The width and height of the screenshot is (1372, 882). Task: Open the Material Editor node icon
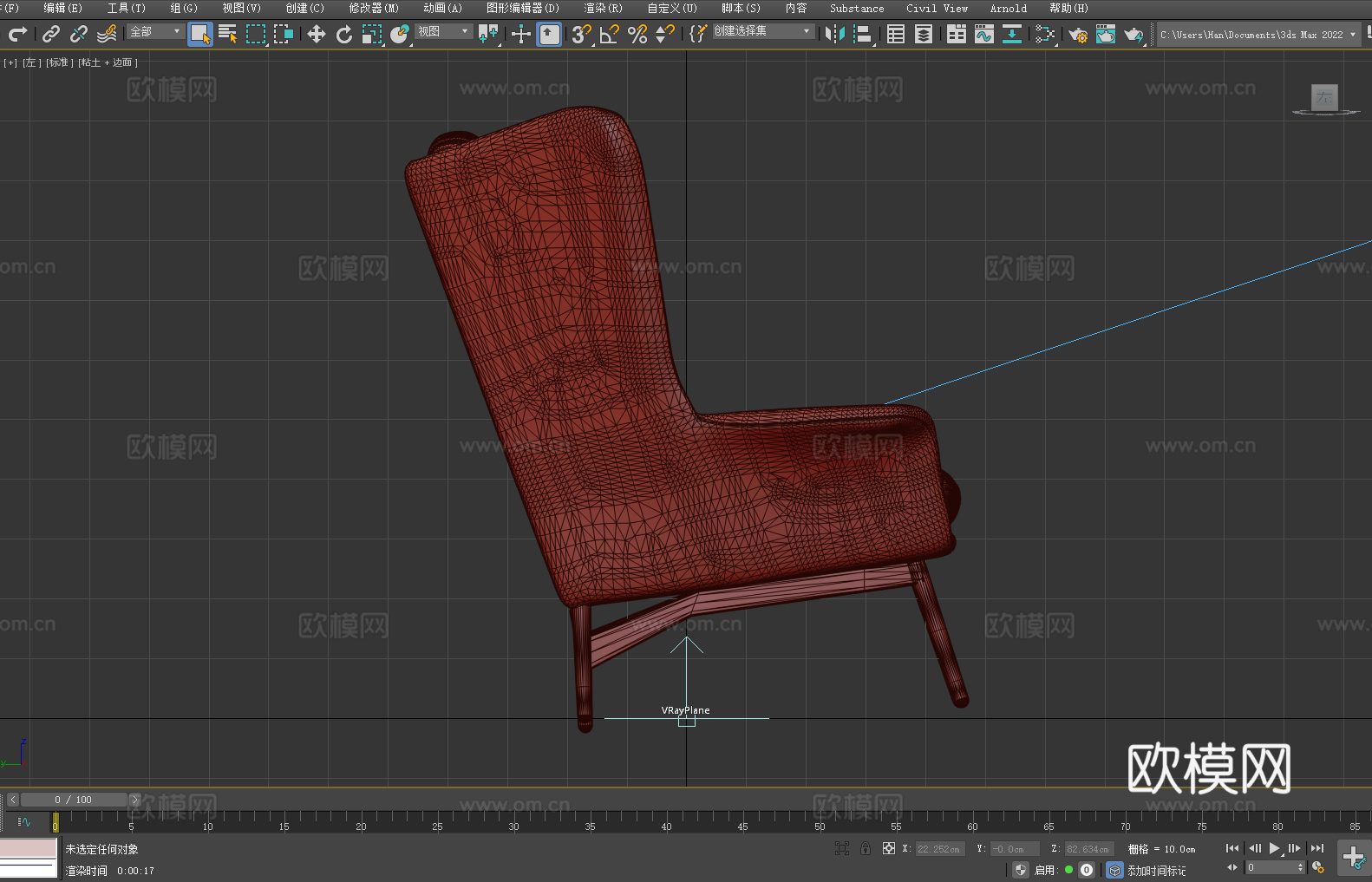tap(1045, 34)
